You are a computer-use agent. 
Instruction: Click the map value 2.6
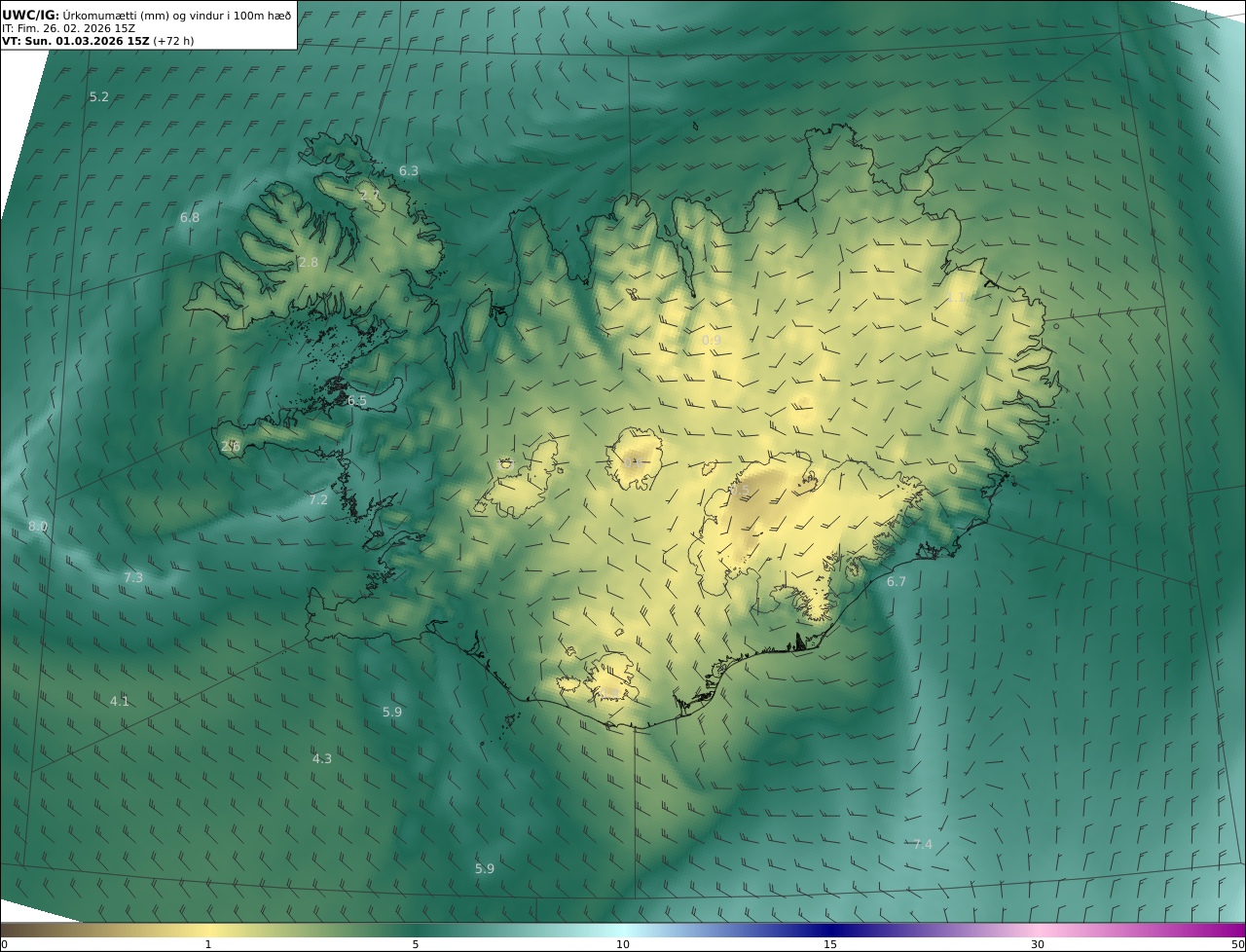coord(230,447)
